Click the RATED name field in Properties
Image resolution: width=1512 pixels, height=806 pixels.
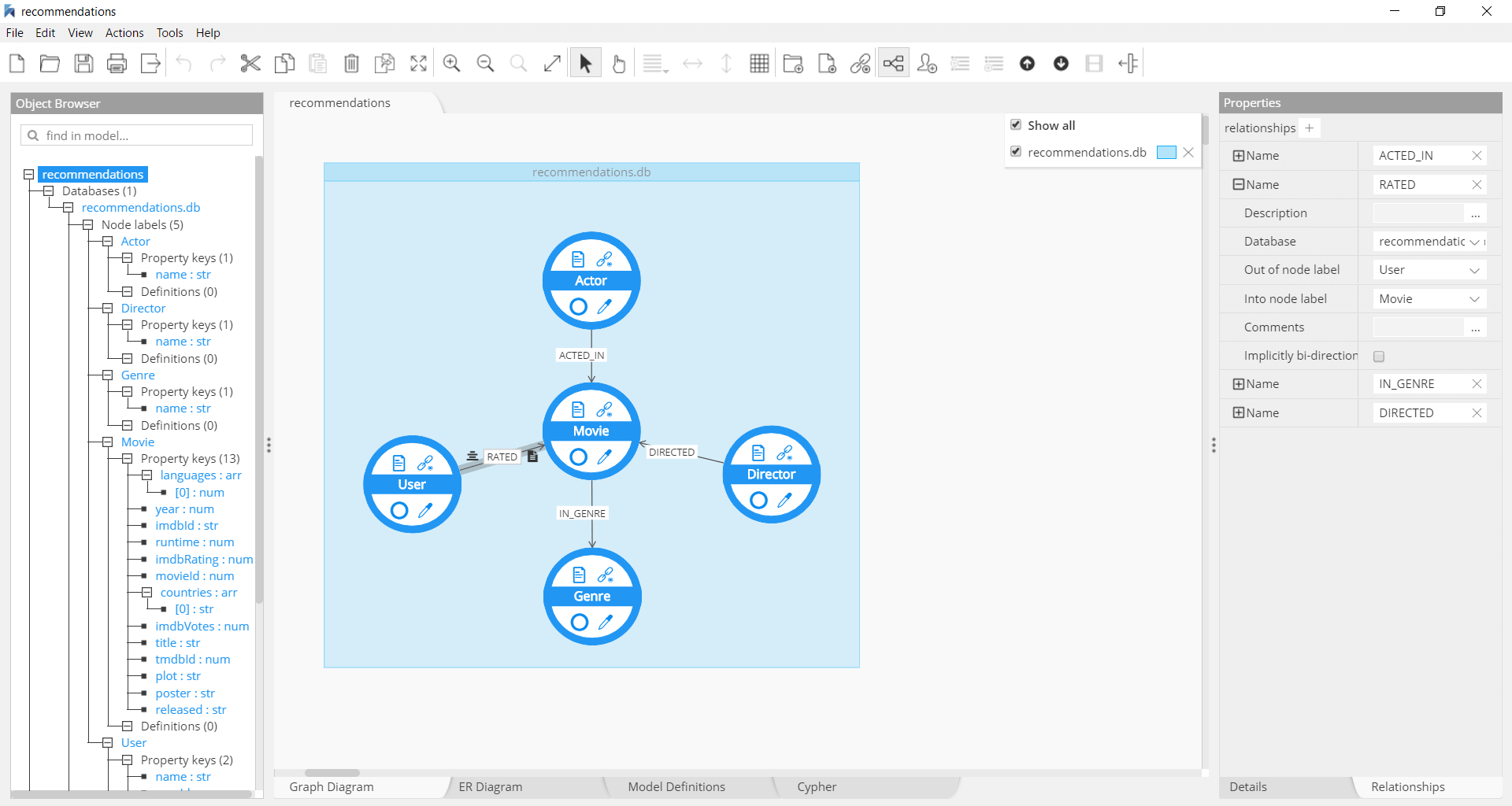(x=1422, y=184)
